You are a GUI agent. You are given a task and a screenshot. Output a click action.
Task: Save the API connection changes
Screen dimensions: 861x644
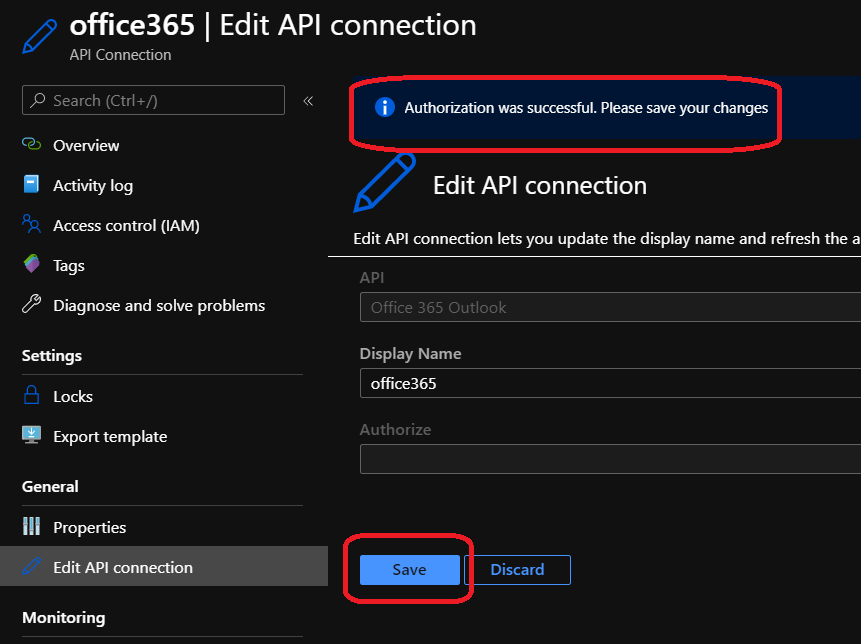click(x=409, y=569)
